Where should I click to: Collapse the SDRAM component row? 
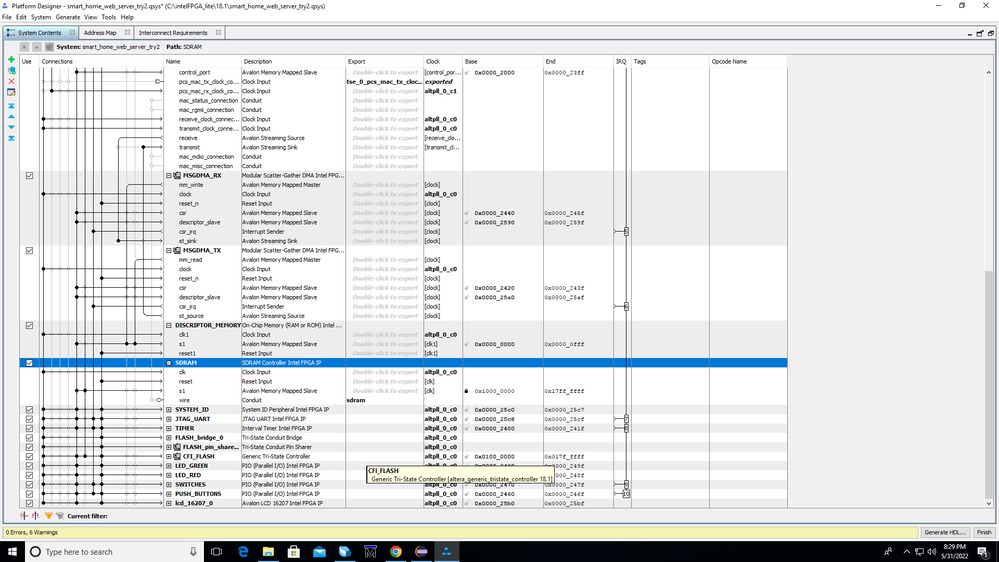[x=169, y=363]
